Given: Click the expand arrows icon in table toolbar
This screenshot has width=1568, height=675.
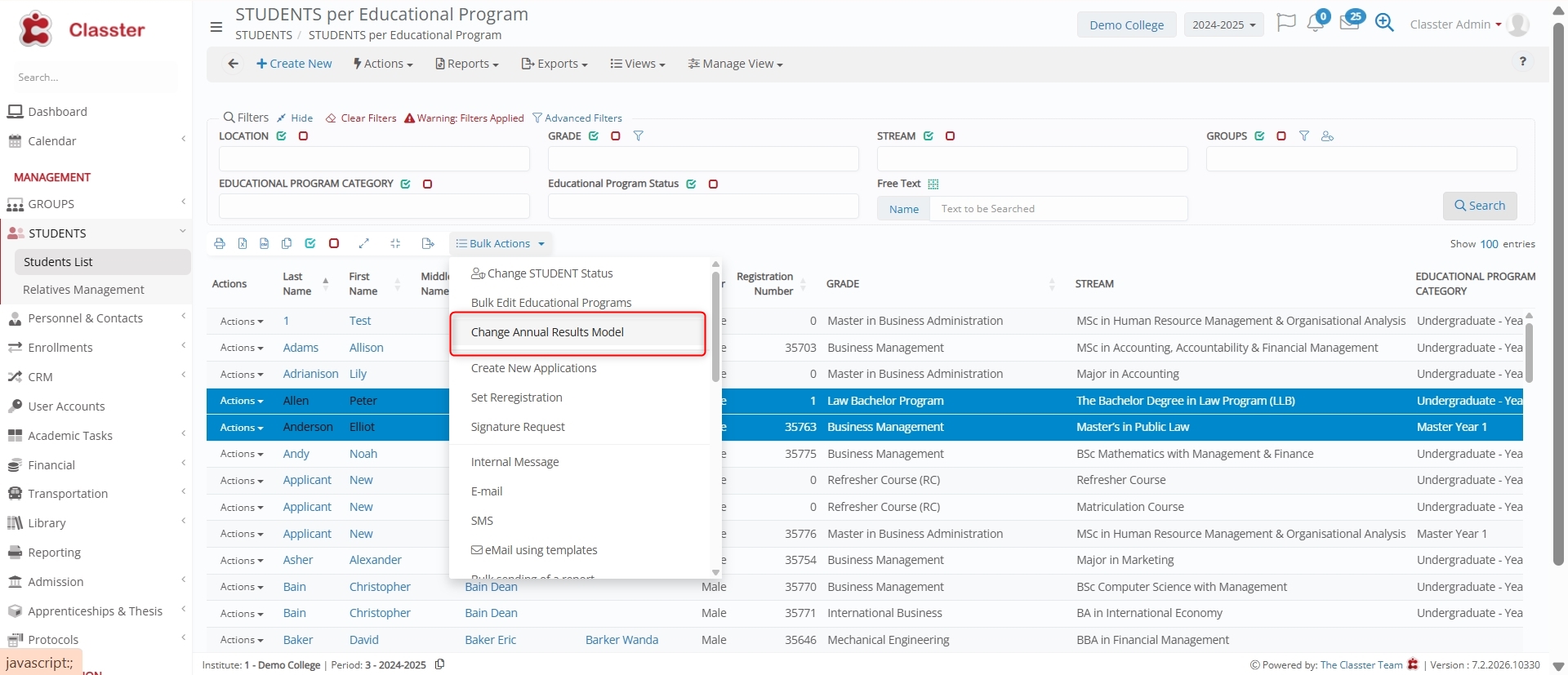Looking at the screenshot, I should (364, 243).
